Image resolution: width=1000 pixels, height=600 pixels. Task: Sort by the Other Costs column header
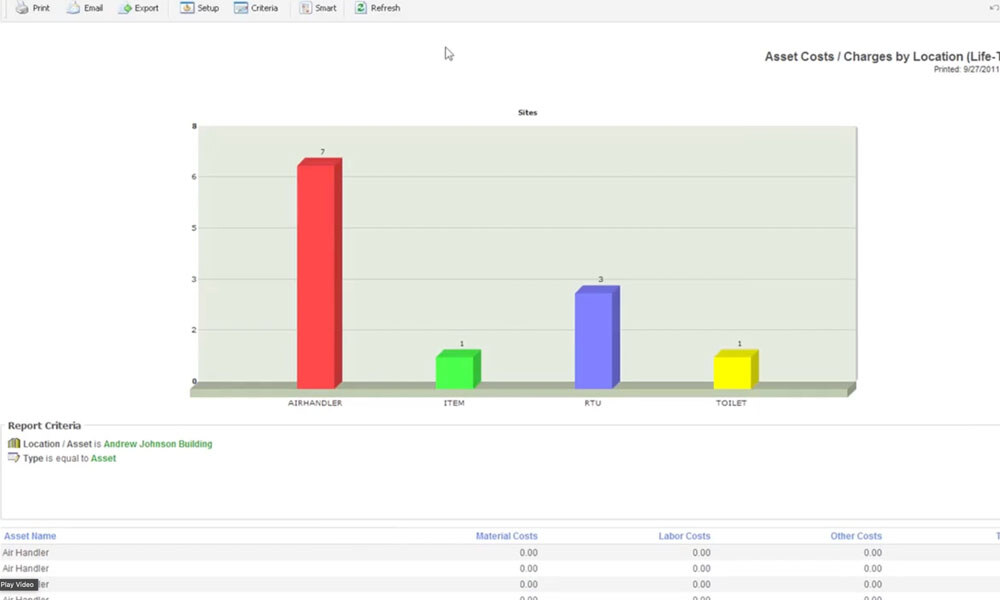click(856, 536)
